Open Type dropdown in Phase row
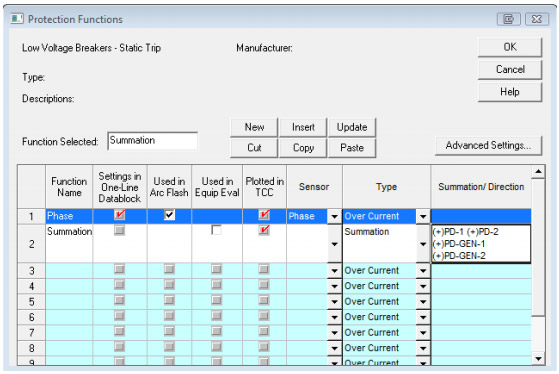Screen dimensions: 559x374 point(423,216)
